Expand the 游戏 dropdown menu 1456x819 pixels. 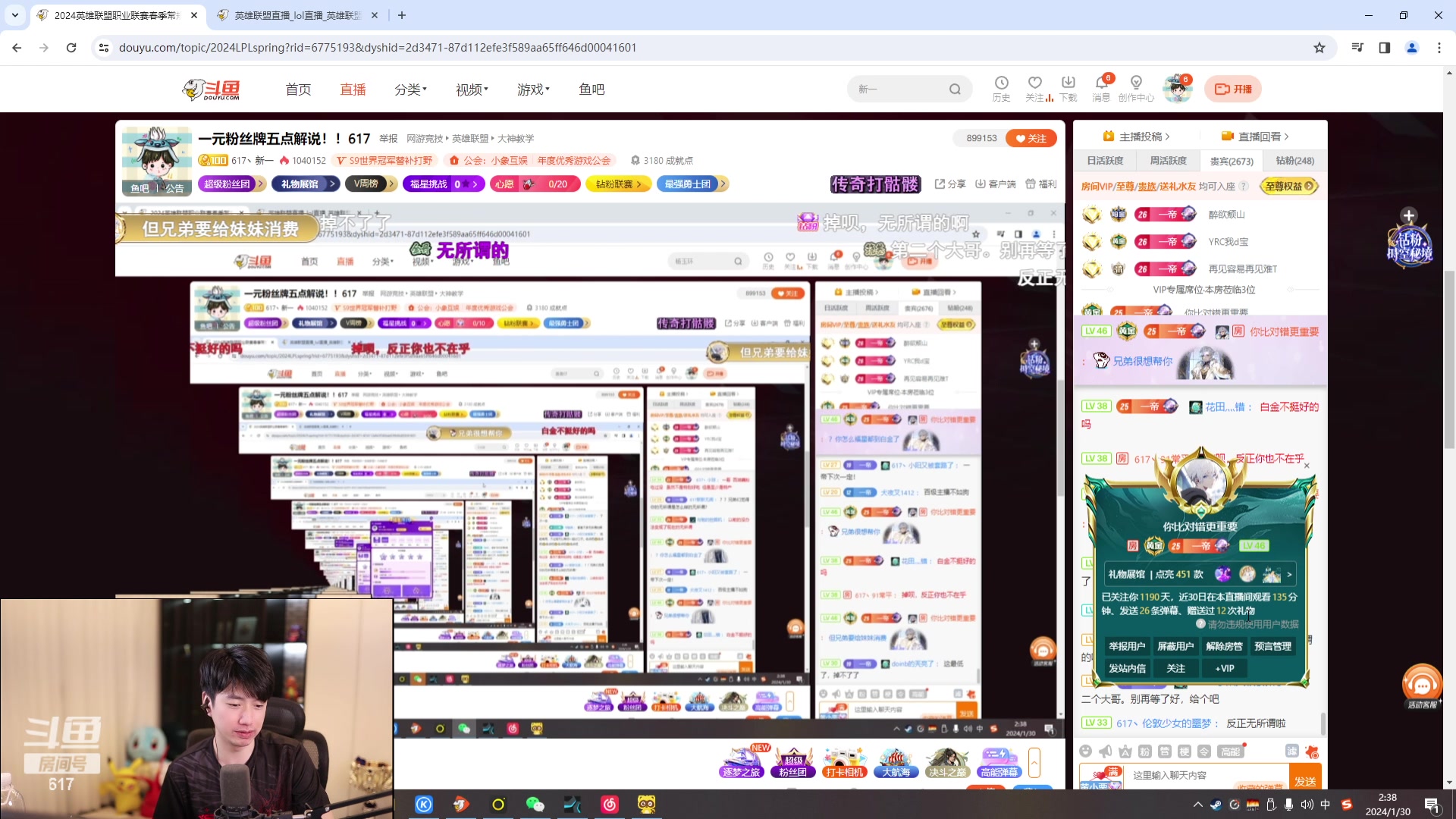(533, 89)
